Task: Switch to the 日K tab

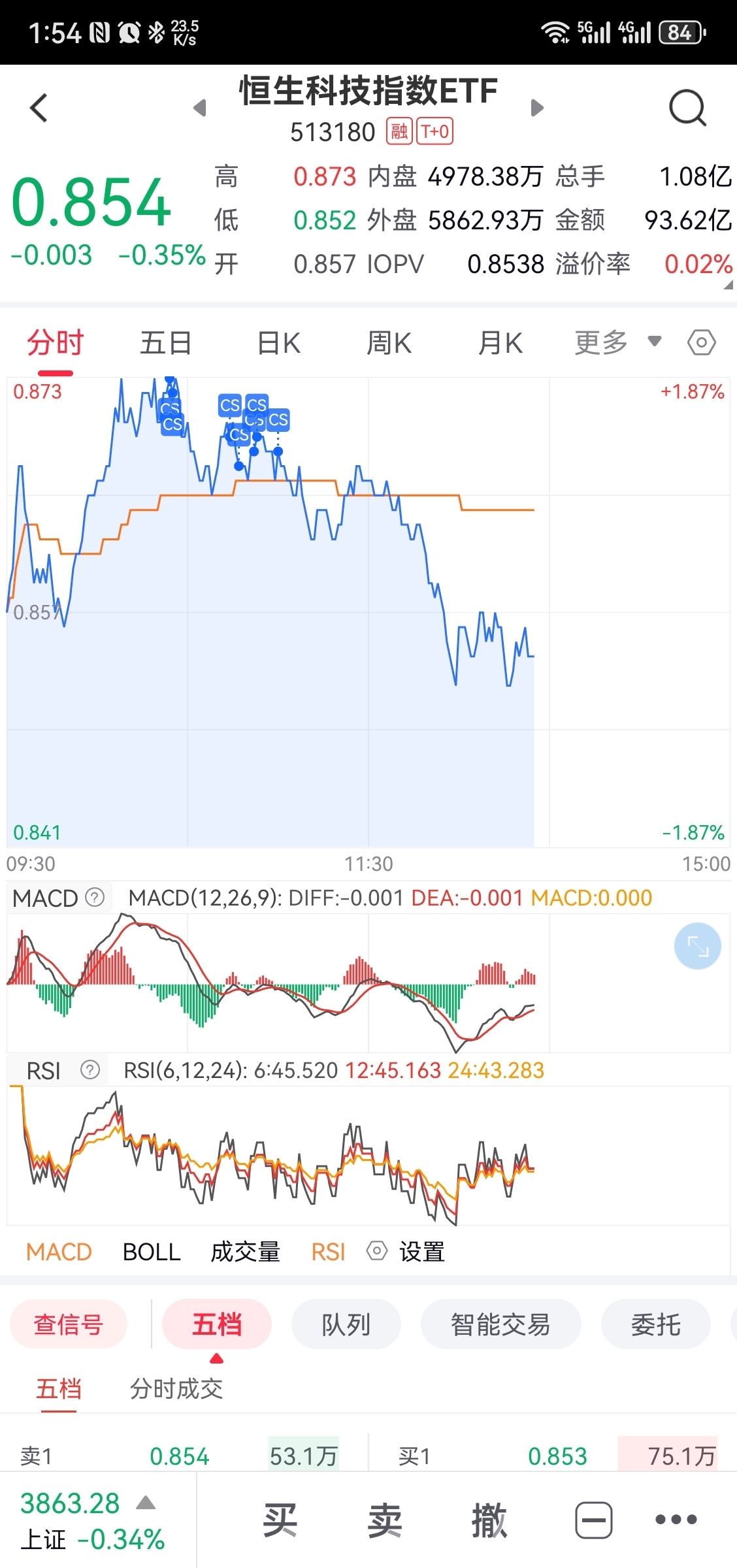Action: point(279,342)
